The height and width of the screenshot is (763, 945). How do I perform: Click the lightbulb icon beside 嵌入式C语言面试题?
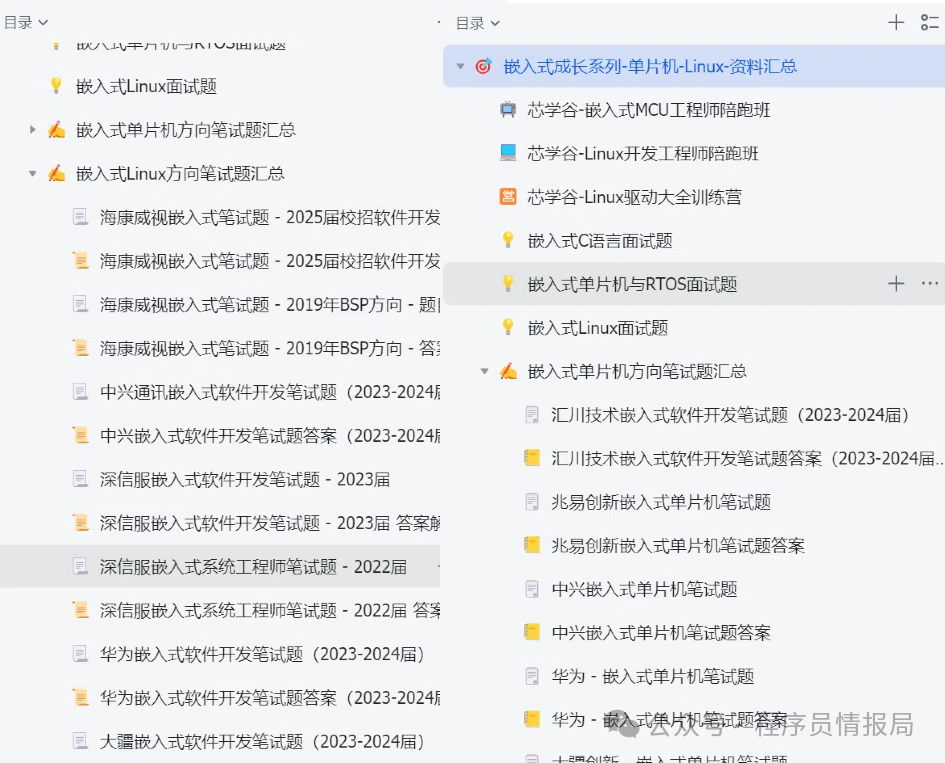pyautogui.click(x=508, y=240)
